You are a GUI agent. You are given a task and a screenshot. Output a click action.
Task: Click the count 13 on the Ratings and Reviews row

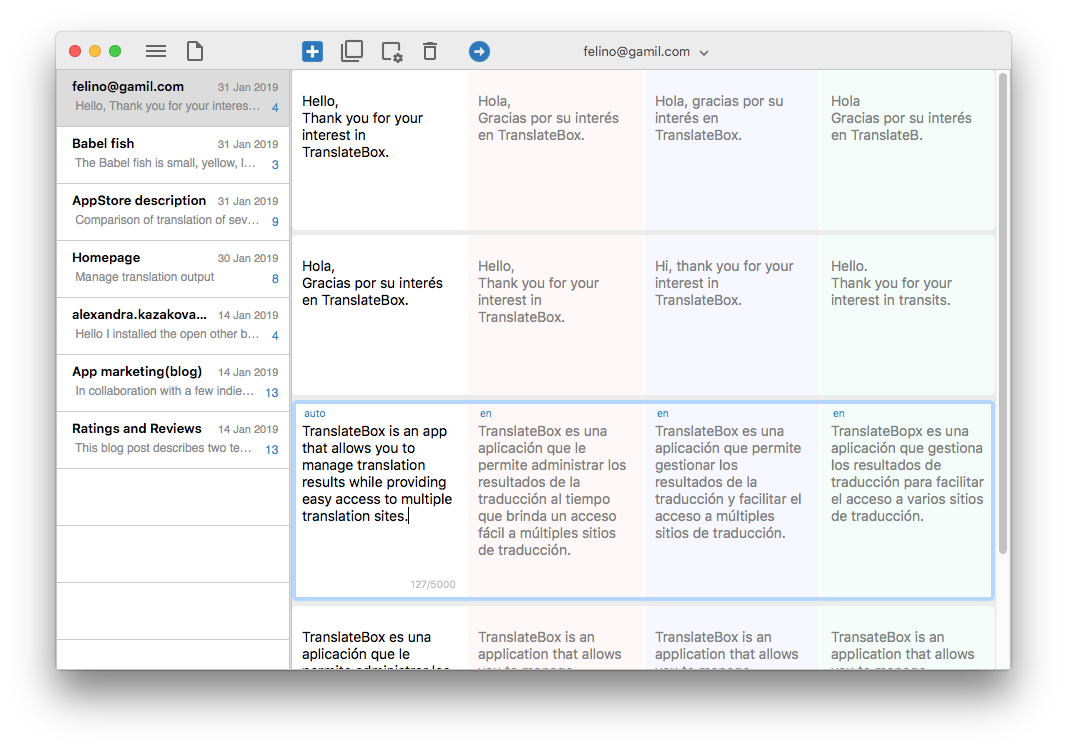pos(272,450)
